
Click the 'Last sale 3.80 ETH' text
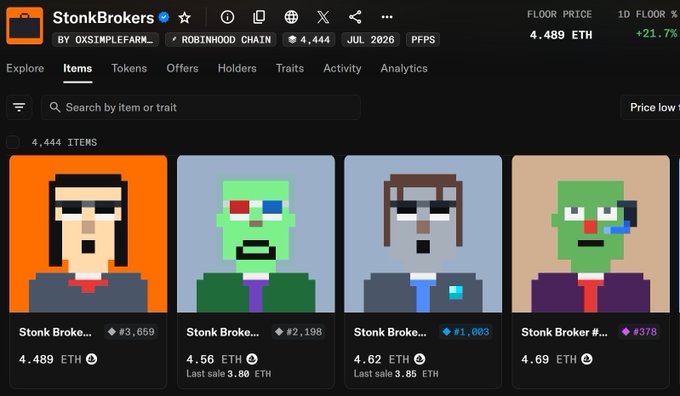(x=229, y=373)
